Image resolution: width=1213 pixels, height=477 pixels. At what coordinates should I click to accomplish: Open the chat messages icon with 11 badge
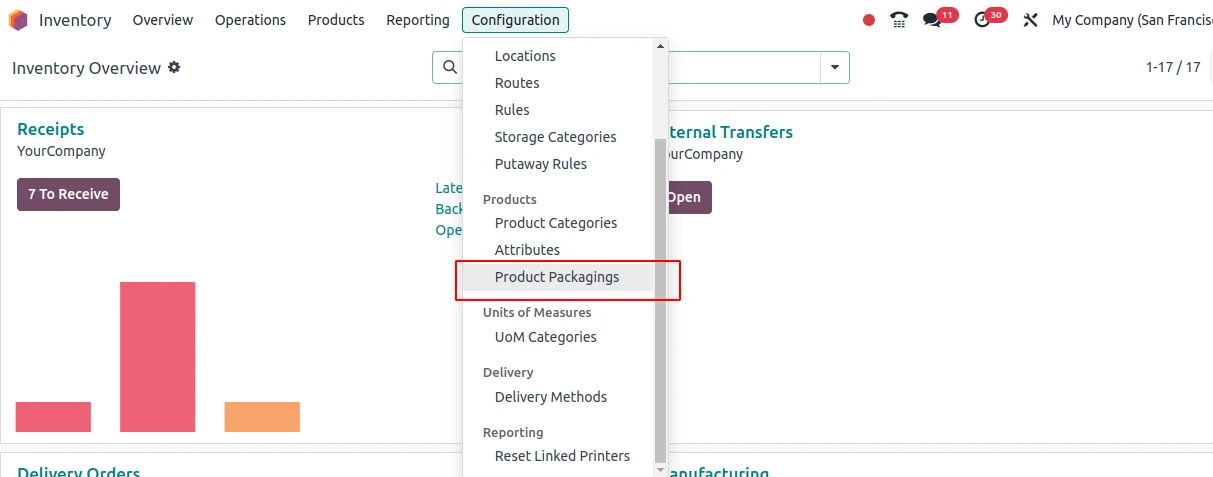pos(932,20)
